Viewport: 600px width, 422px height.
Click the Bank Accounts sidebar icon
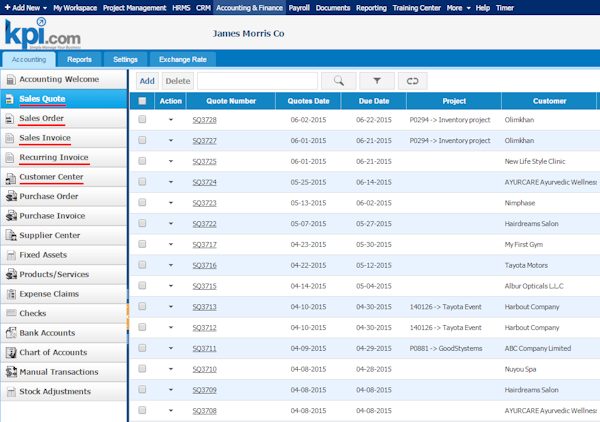[x=11, y=333]
